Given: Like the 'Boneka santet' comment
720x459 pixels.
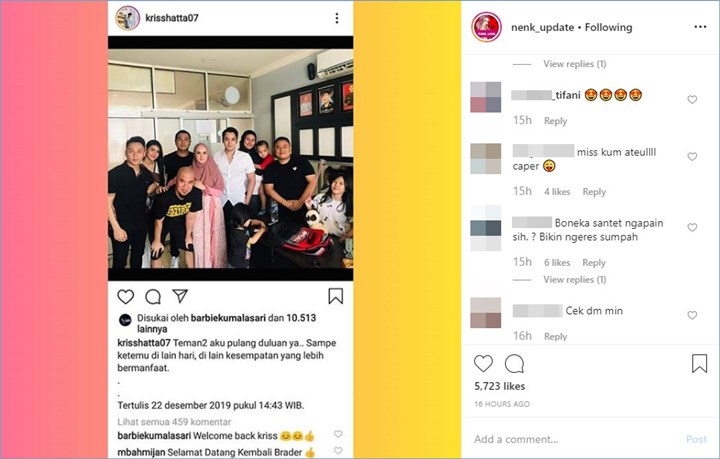Looking at the screenshot, I should pyautogui.click(x=692, y=227).
